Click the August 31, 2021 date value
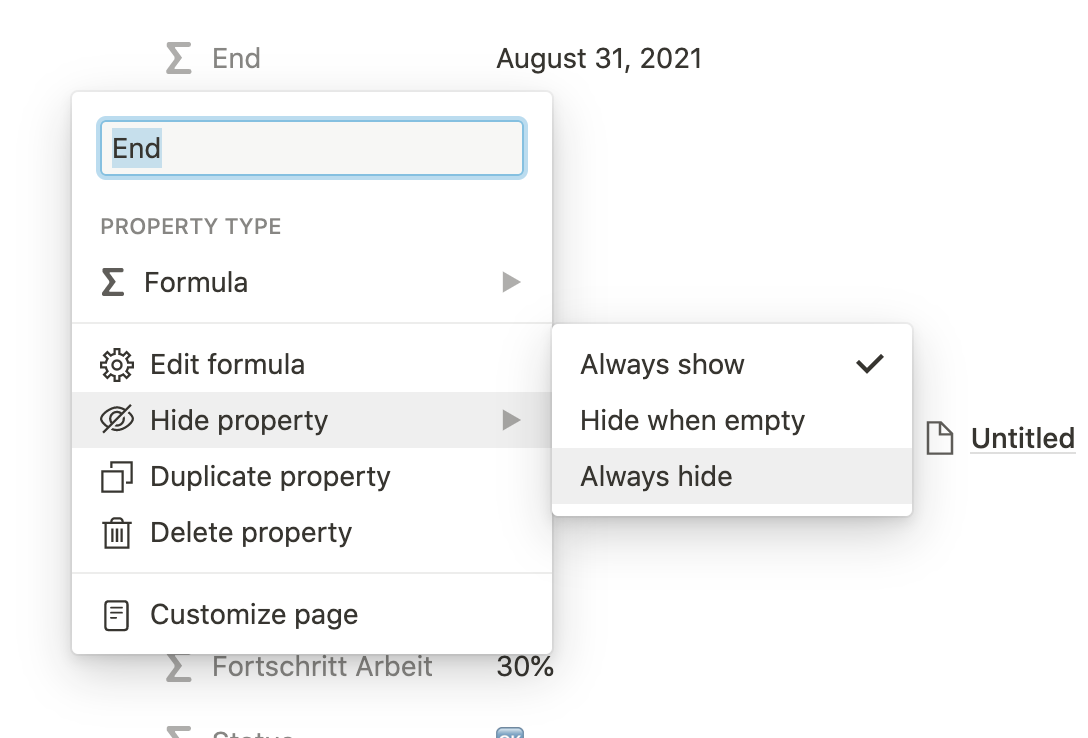 [600, 59]
